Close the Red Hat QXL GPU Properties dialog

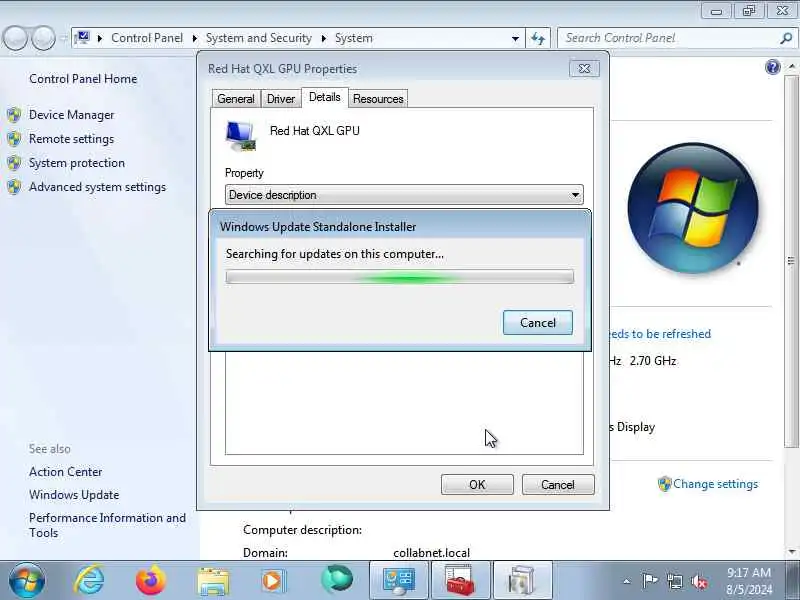click(584, 69)
